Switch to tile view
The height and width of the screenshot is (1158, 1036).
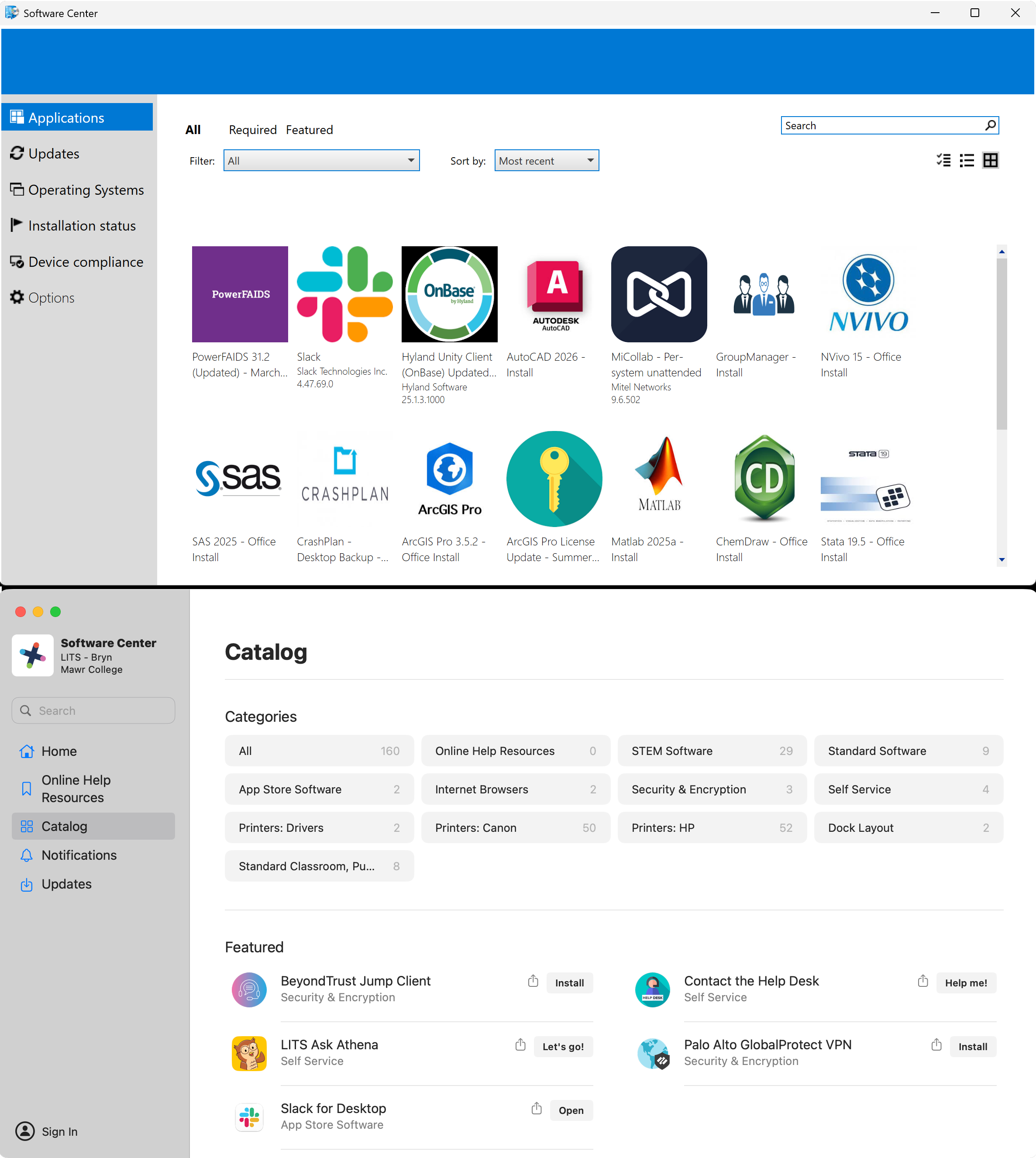[x=991, y=160]
